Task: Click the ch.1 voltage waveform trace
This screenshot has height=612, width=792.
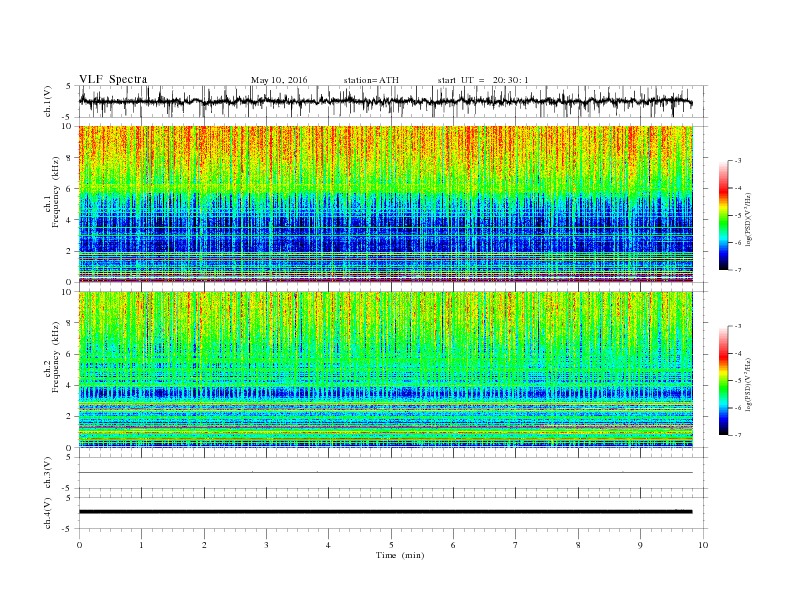Action: [x=385, y=101]
